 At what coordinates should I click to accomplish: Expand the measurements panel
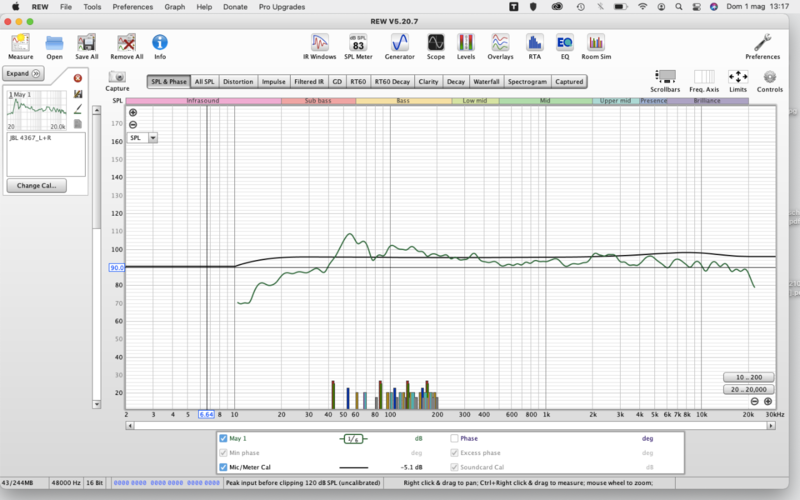23,73
